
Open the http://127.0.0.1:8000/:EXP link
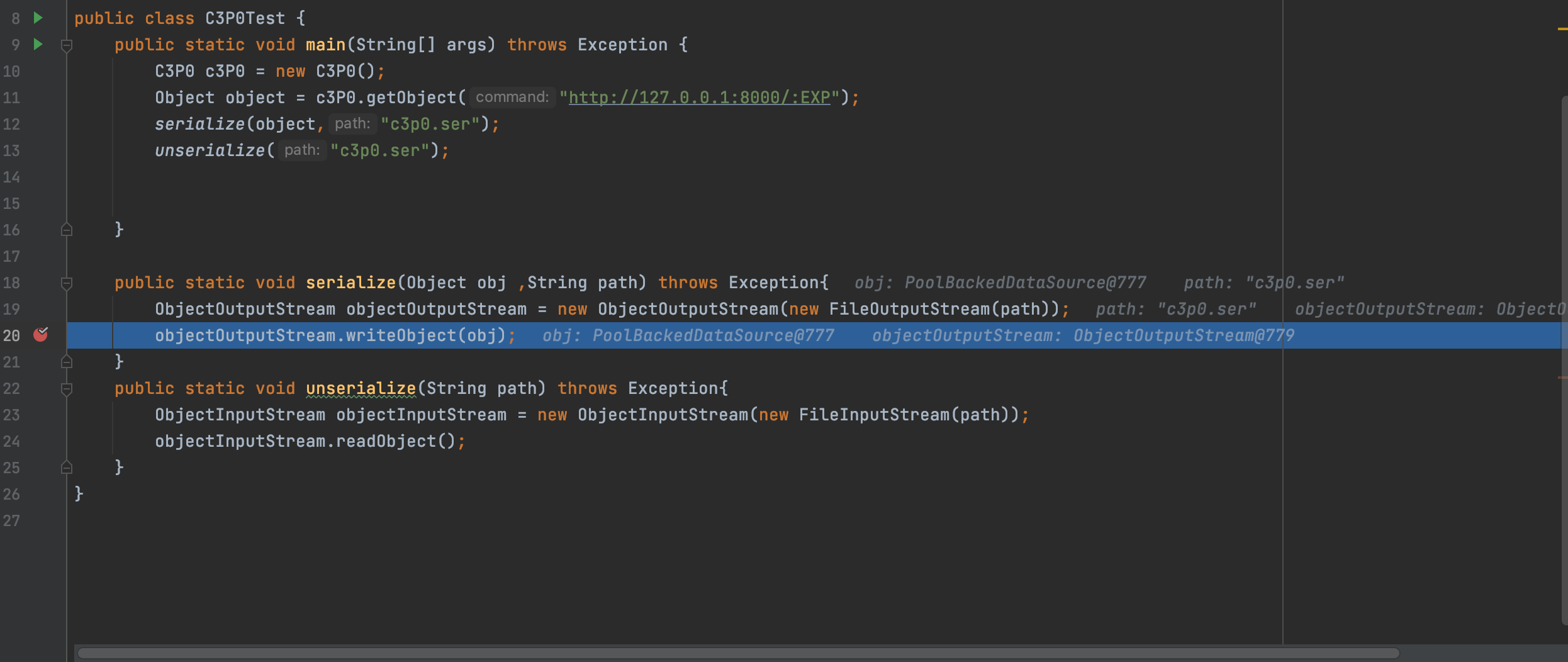tap(700, 98)
